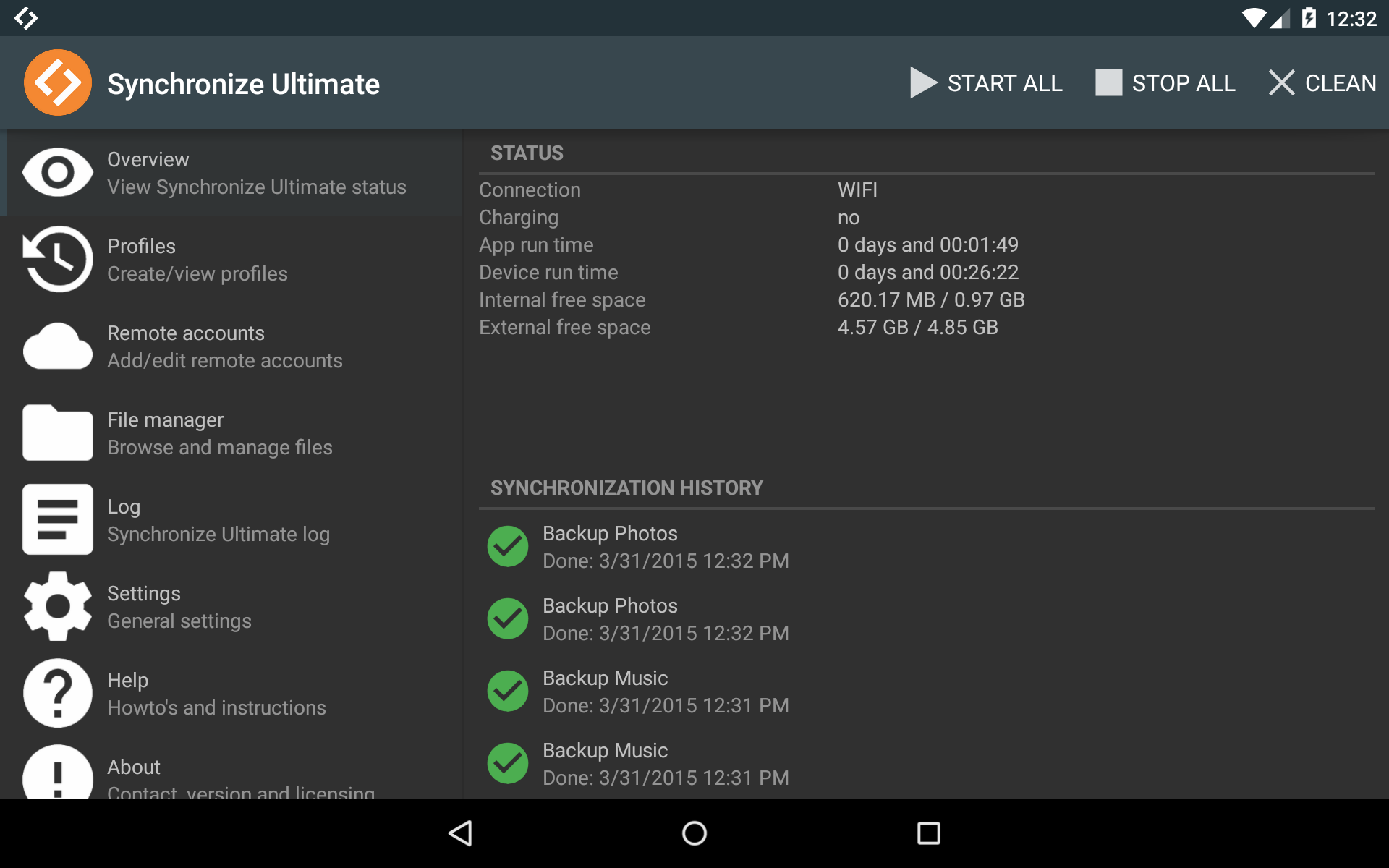1389x868 pixels.
Task: Tap the sync notification icon in status bar
Action: coord(26,18)
